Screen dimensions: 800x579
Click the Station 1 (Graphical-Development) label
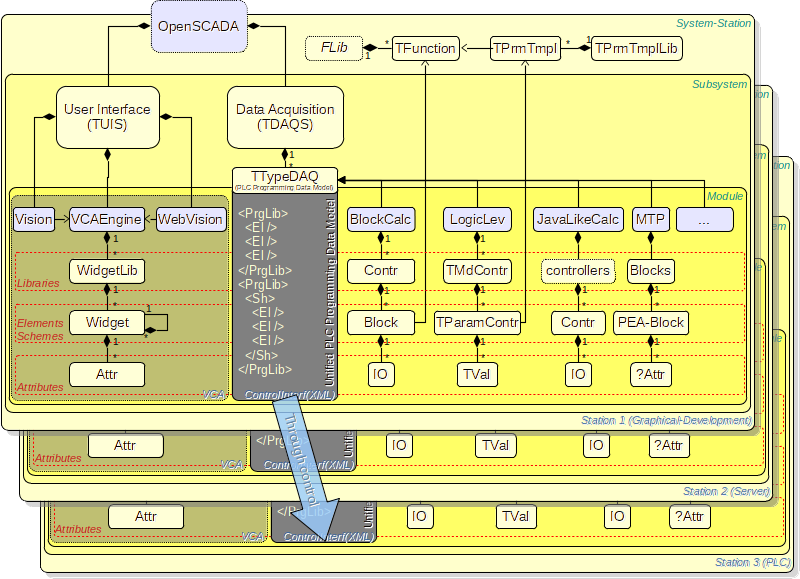point(666,420)
